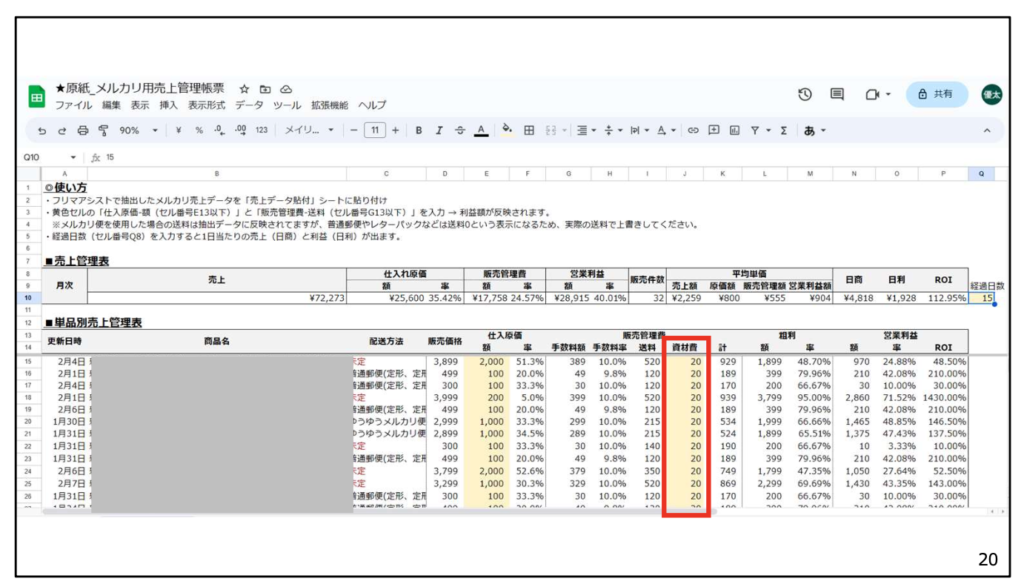The image size is (1024, 584).
Task: Click the borders grid icon
Action: [x=529, y=130]
